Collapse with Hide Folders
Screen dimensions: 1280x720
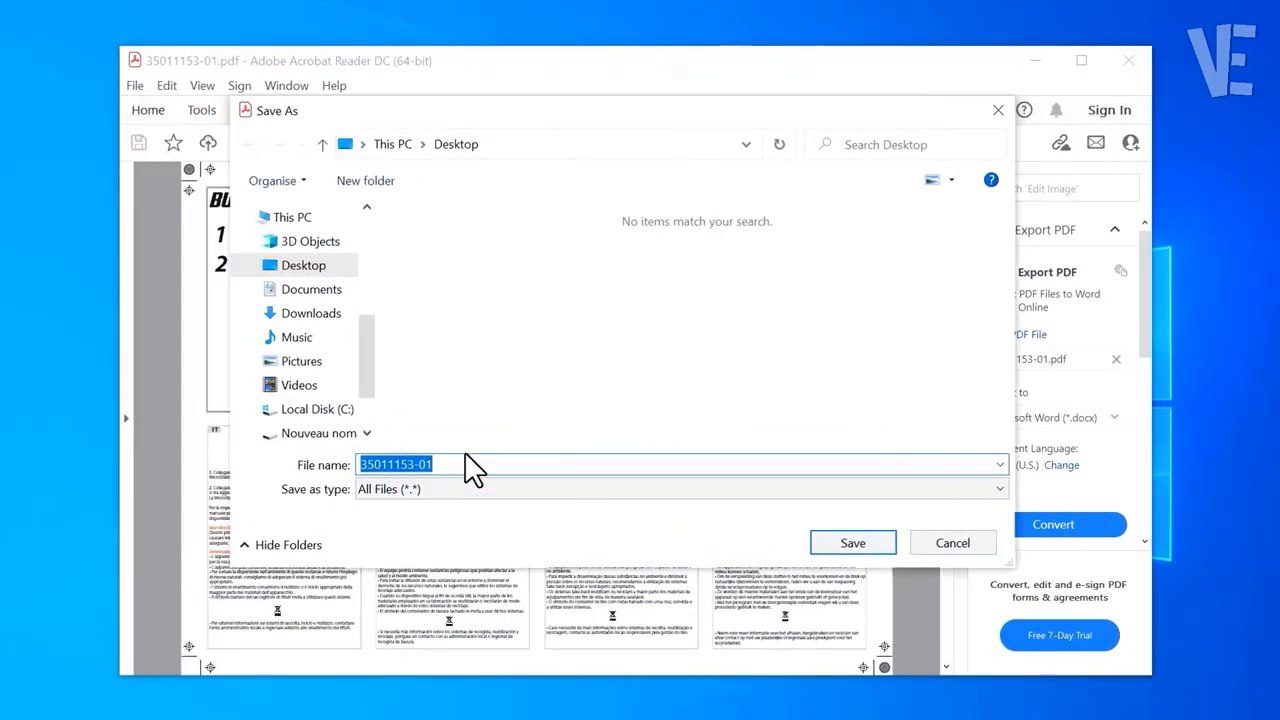coord(280,545)
